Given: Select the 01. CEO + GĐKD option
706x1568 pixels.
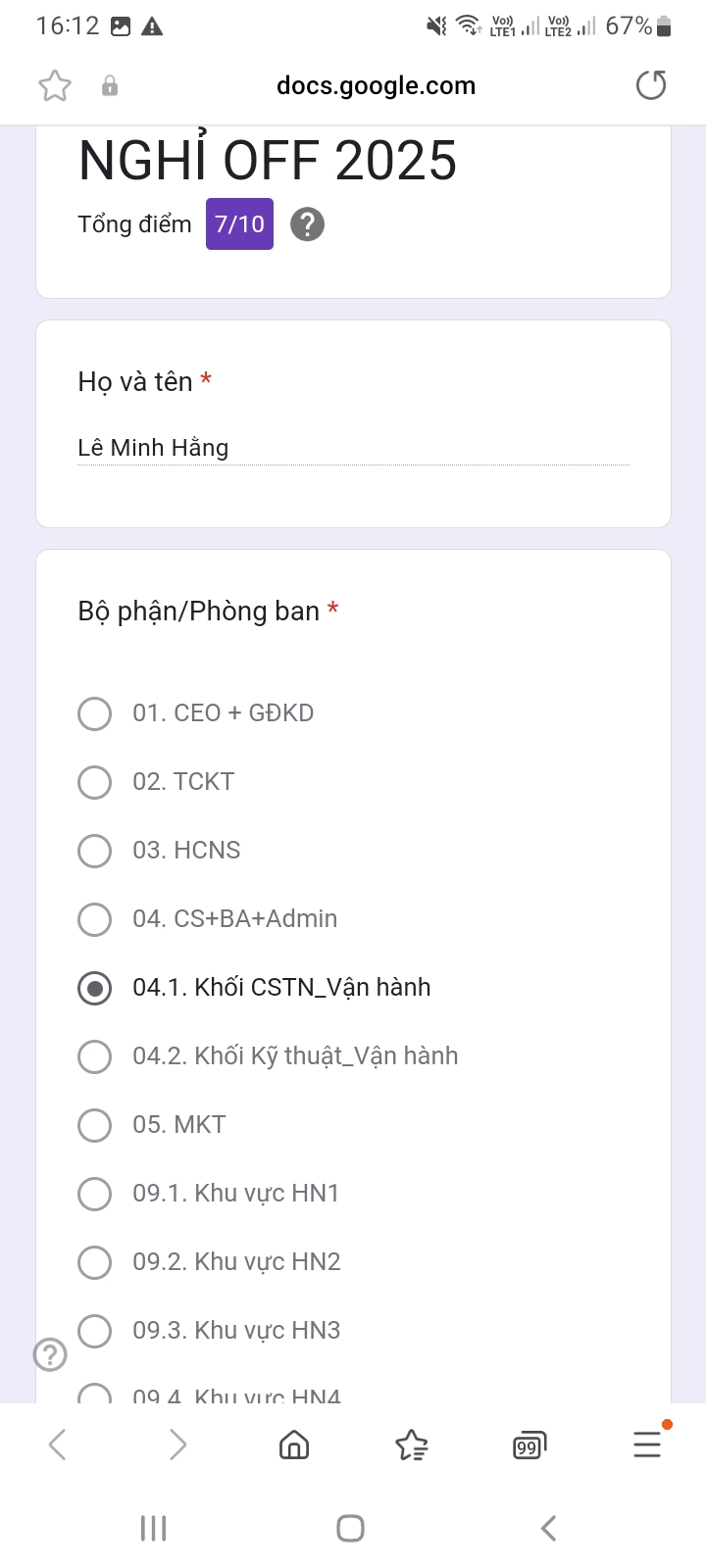Looking at the screenshot, I should point(95,713).
